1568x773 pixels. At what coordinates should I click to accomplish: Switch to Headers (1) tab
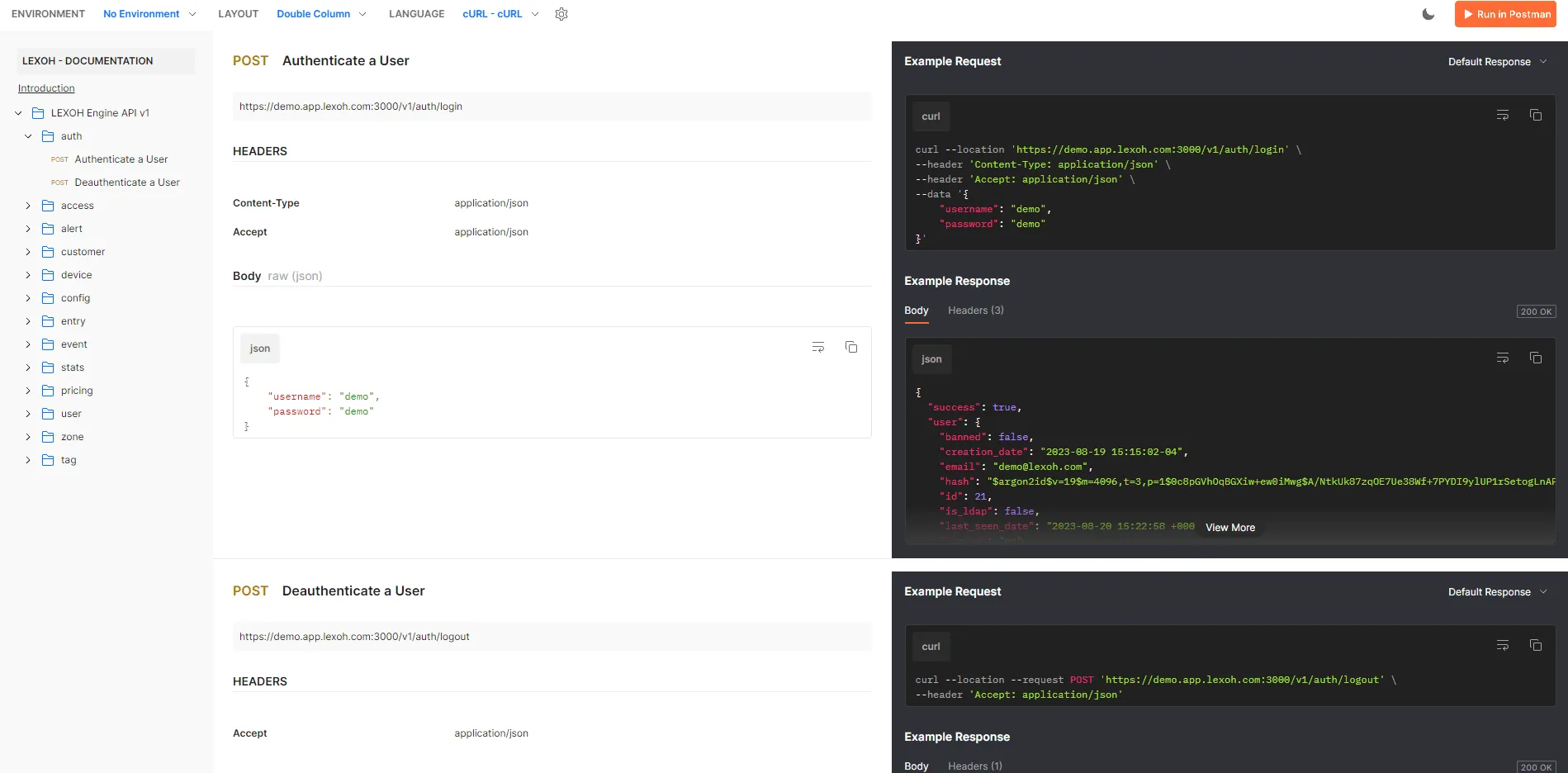(x=975, y=766)
